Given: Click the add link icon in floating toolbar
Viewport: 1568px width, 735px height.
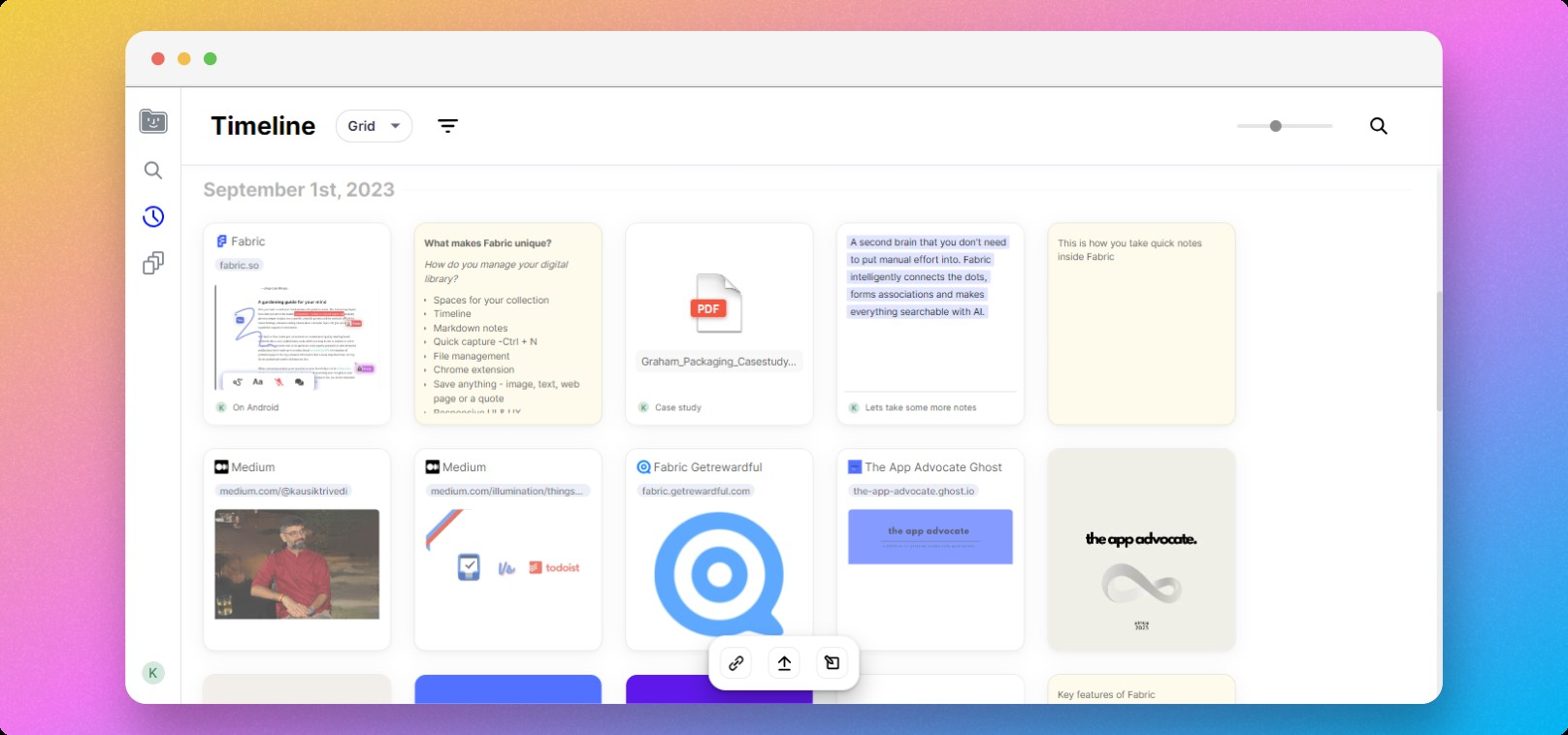Looking at the screenshot, I should click(x=736, y=663).
